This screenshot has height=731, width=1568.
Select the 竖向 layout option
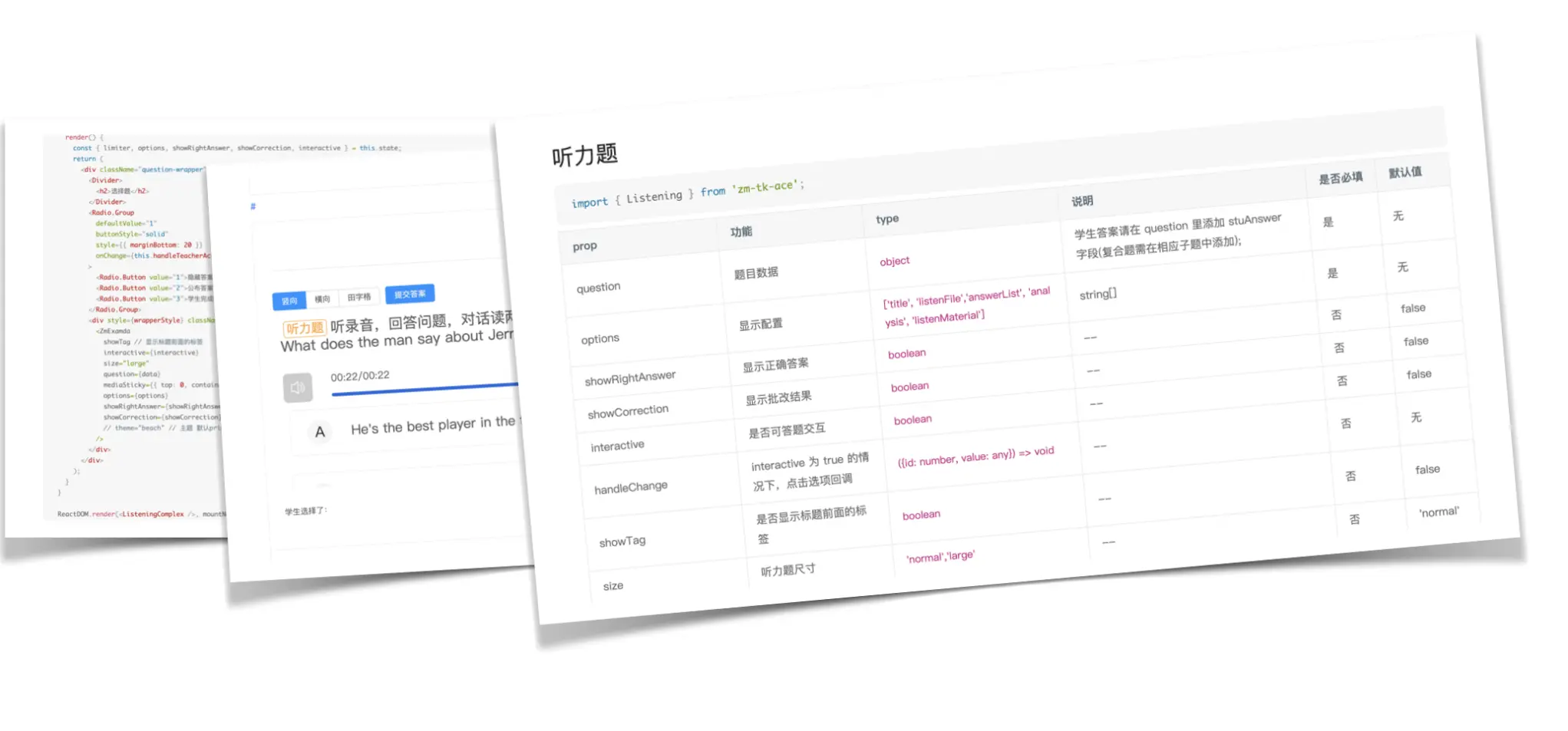pos(288,300)
